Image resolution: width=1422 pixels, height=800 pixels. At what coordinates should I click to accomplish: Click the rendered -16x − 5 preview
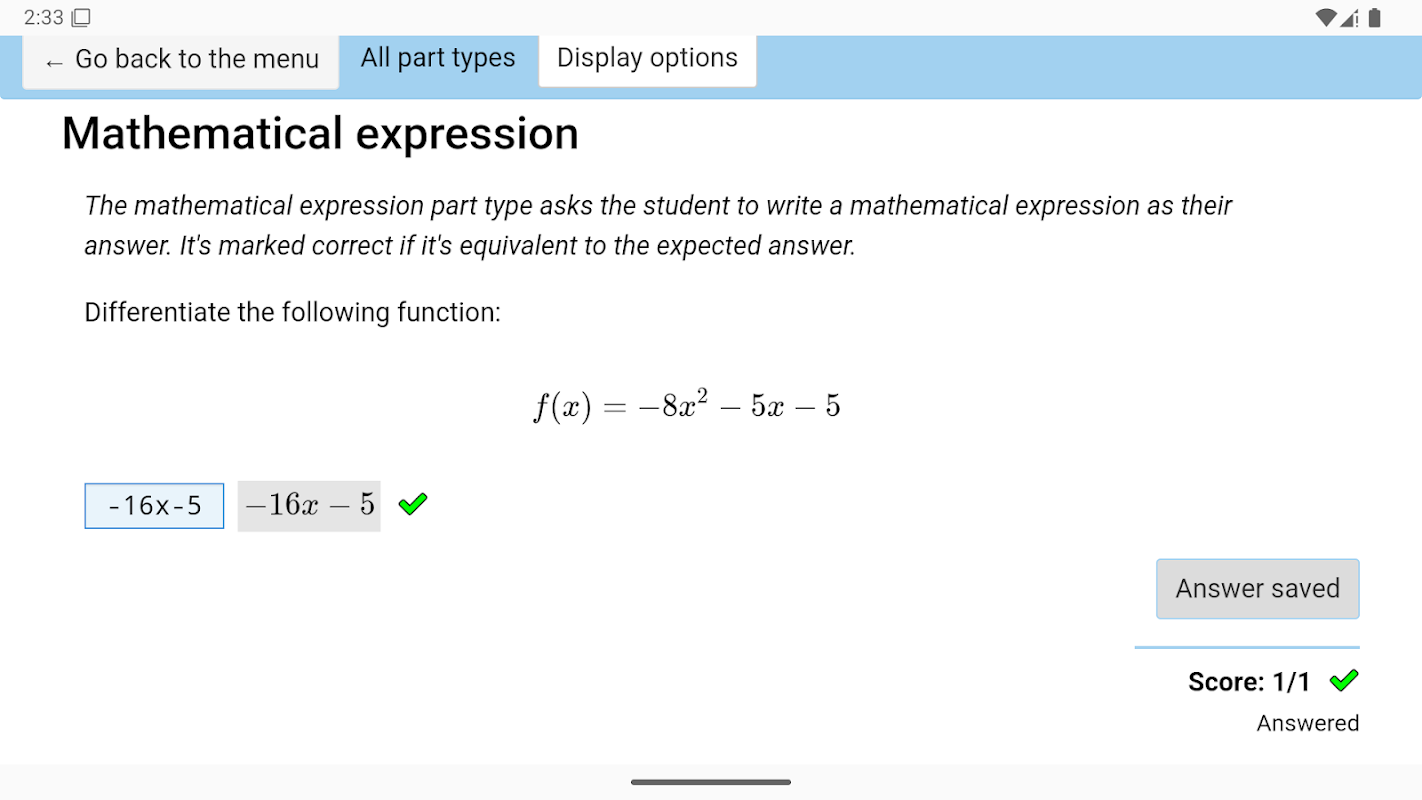click(309, 505)
